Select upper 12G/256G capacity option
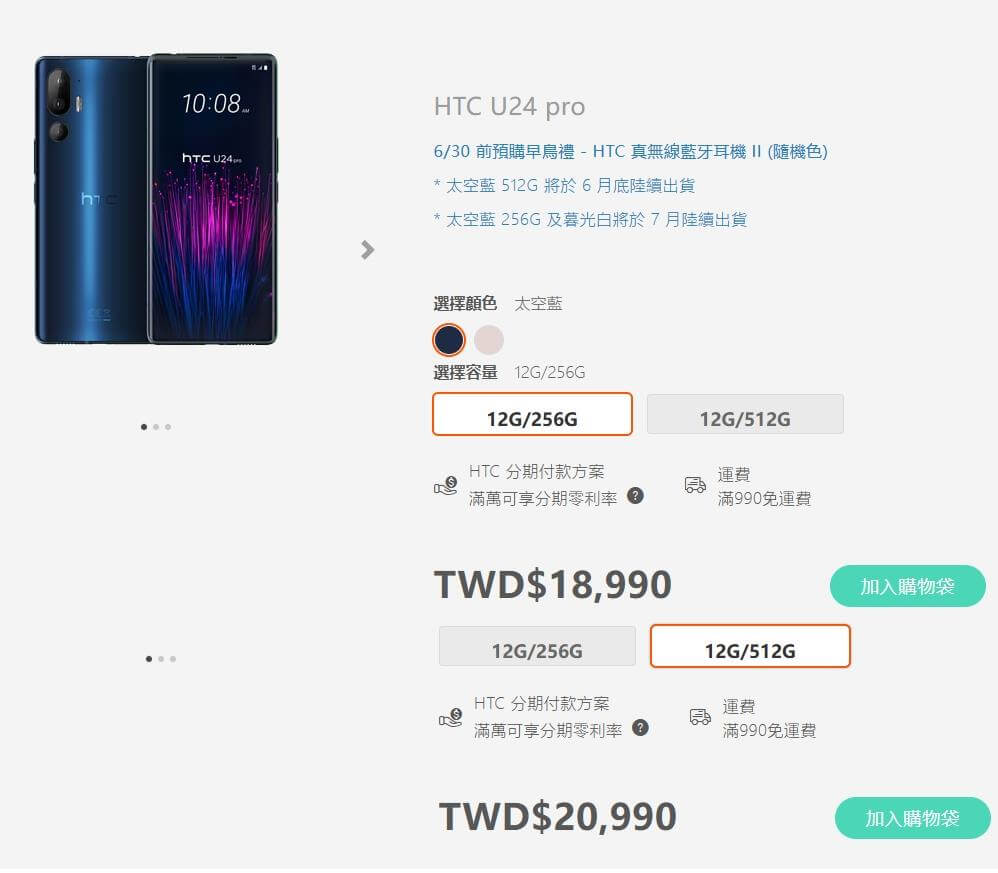Viewport: 998px width, 873px height. [x=532, y=414]
